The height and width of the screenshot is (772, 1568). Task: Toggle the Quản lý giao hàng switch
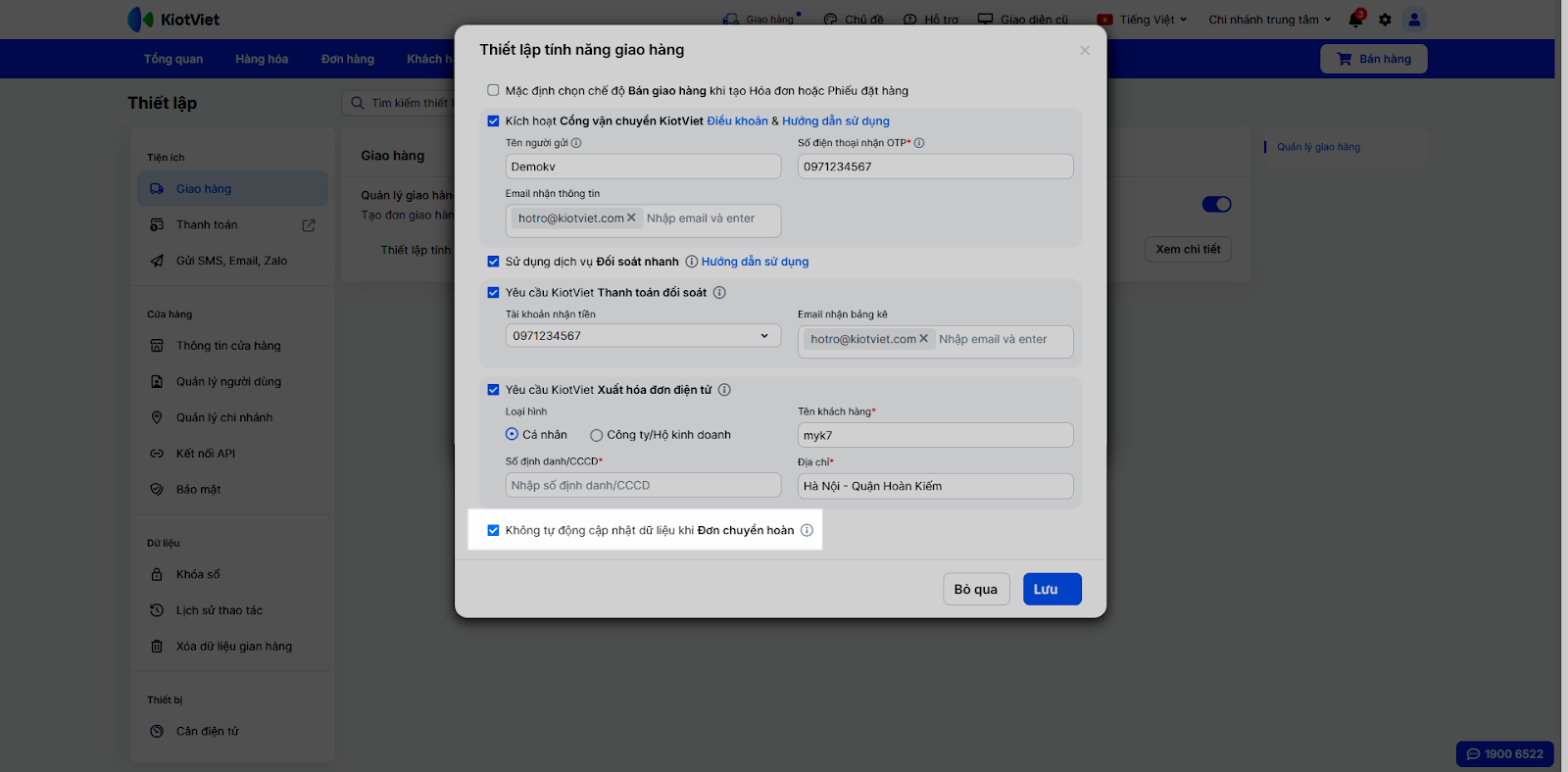tap(1216, 204)
